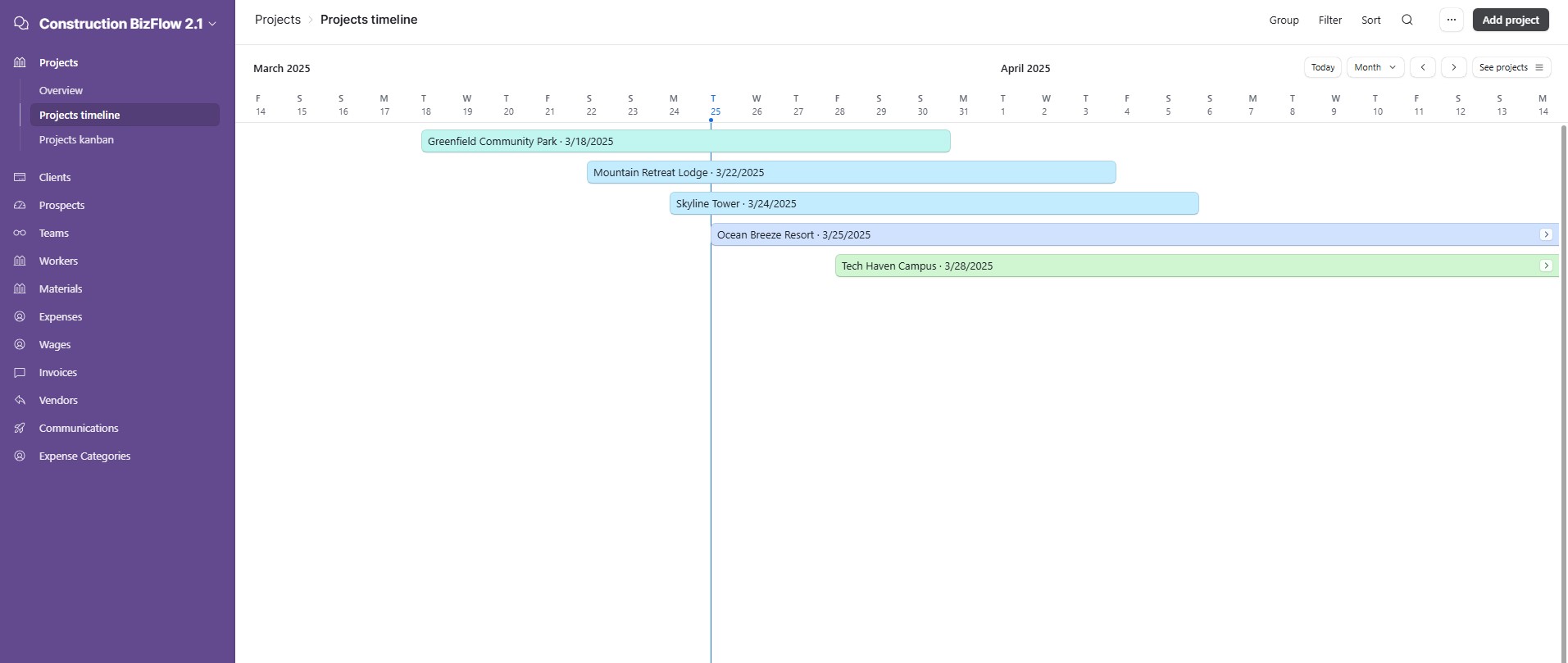This screenshot has height=663, width=1568.
Task: Go to the previous timeline period
Action: 1422,67
